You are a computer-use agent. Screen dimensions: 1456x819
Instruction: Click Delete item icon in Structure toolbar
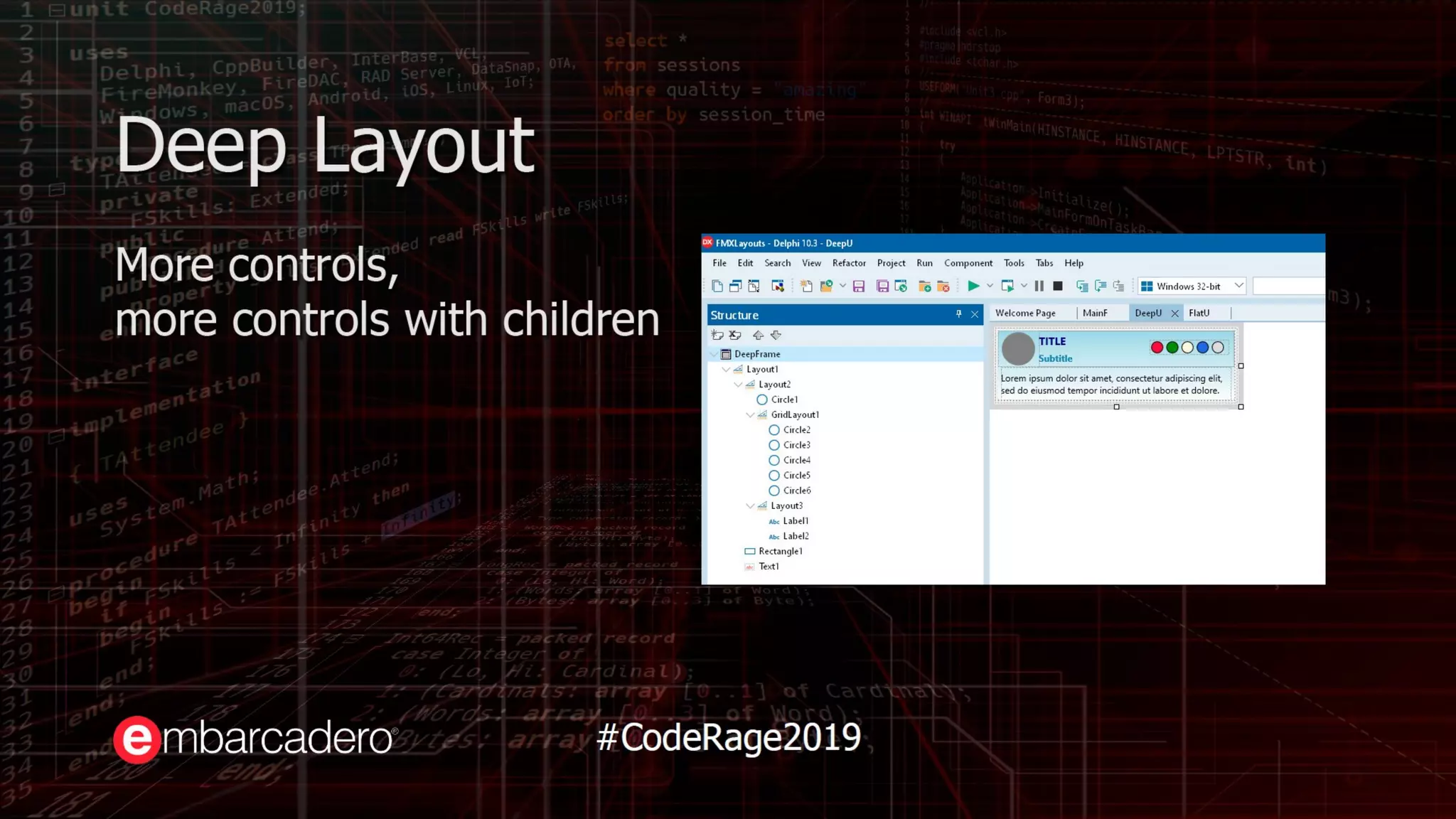735,335
